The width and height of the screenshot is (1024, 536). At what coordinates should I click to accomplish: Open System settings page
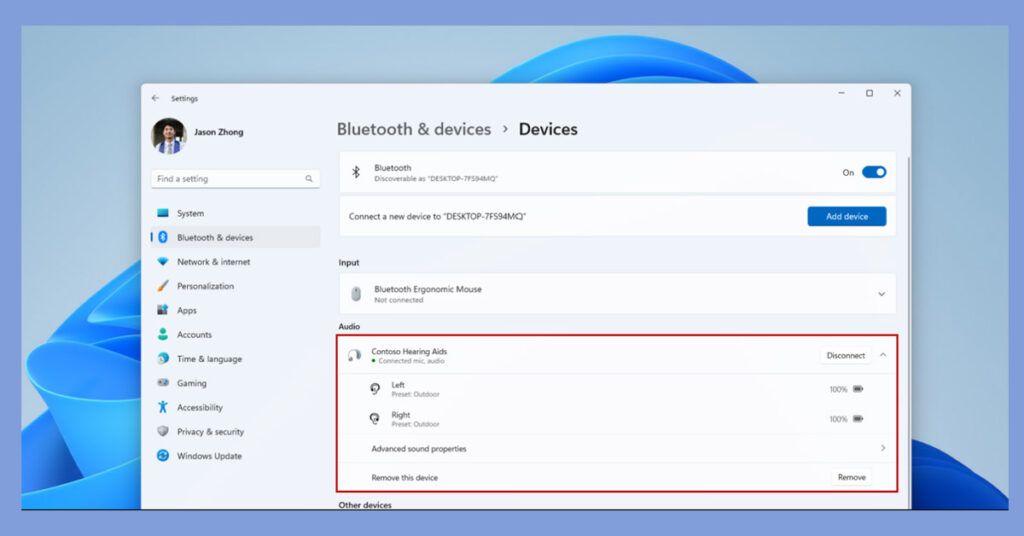point(235,213)
